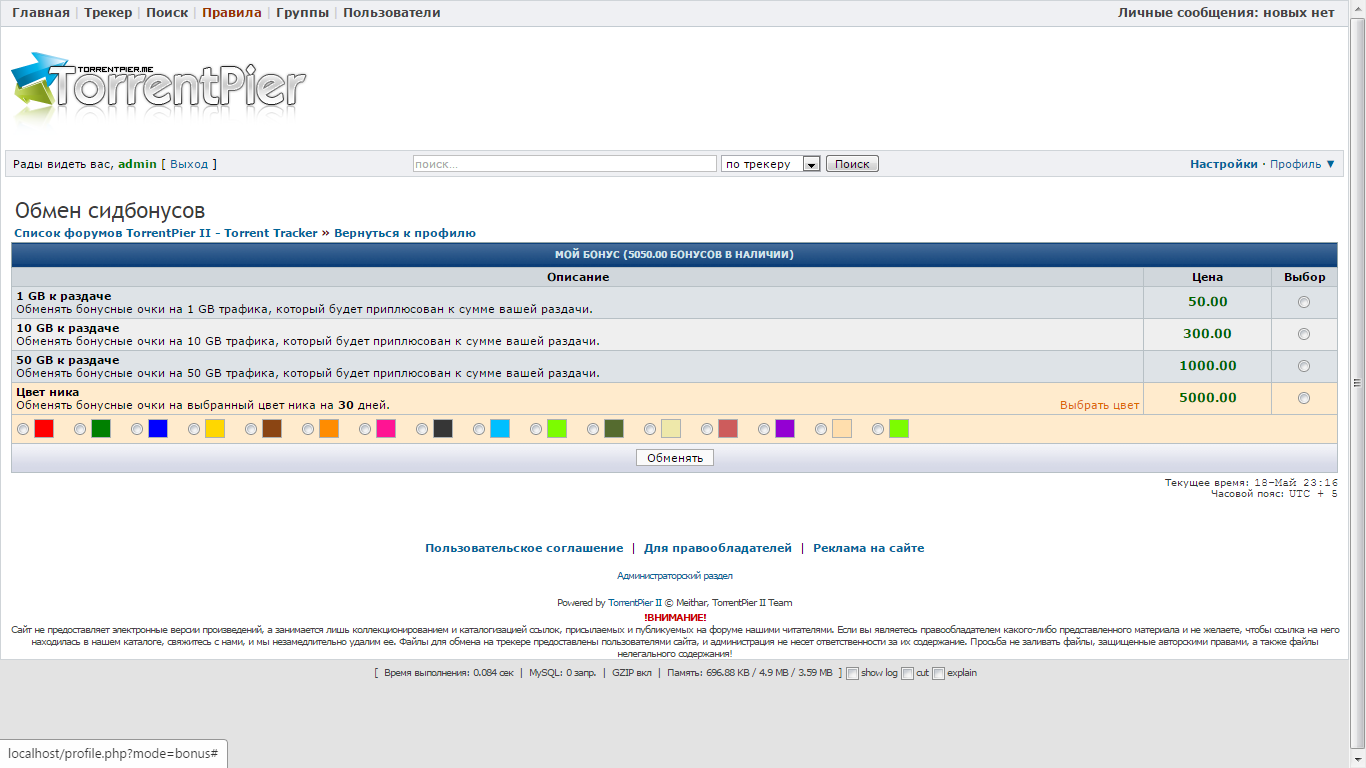This screenshot has width=1366, height=768.
Task: Select the radio button for 1 GB к раздаче
Action: pyautogui.click(x=1303, y=302)
